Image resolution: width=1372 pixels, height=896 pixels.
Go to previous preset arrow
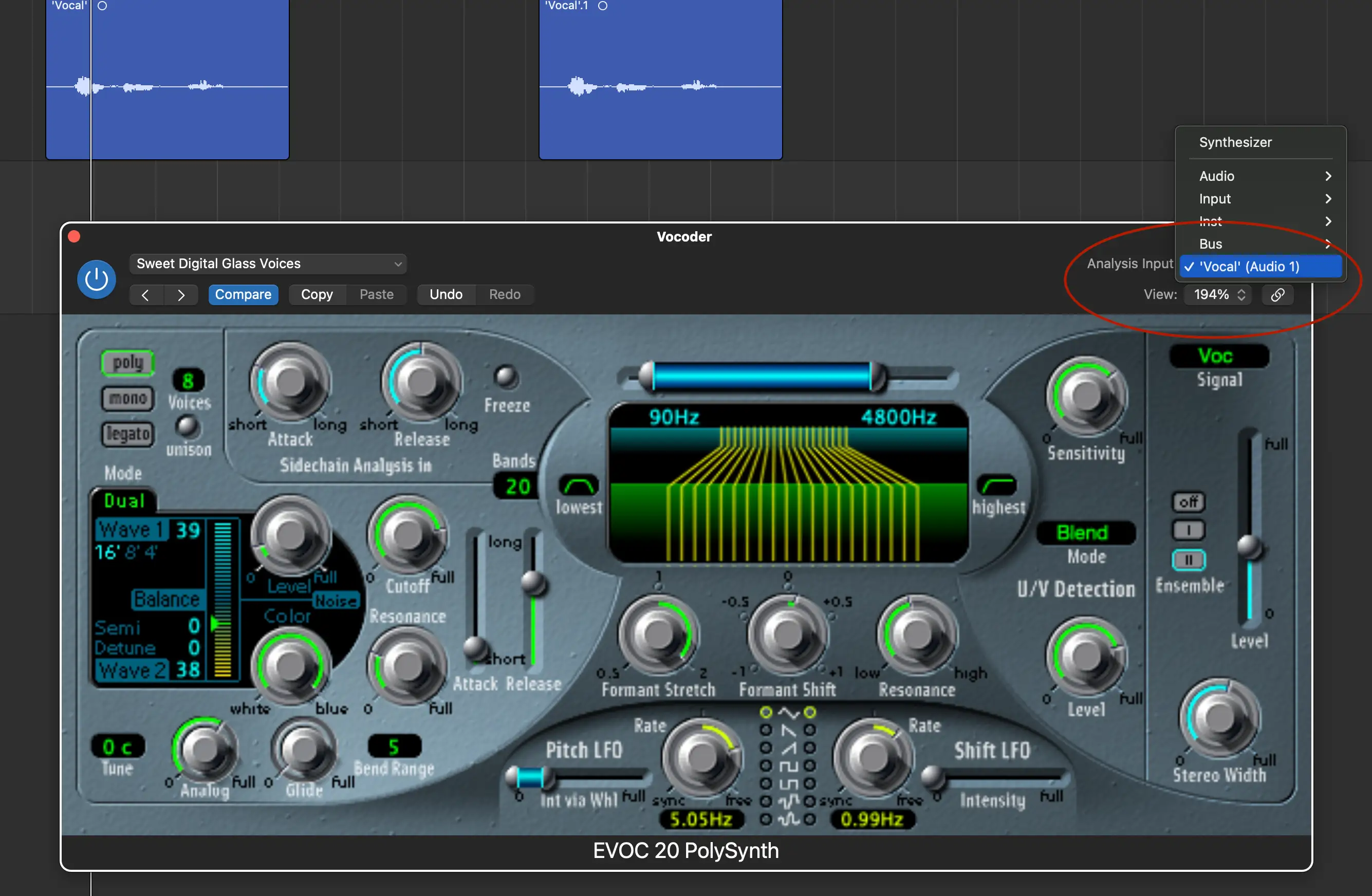145,295
